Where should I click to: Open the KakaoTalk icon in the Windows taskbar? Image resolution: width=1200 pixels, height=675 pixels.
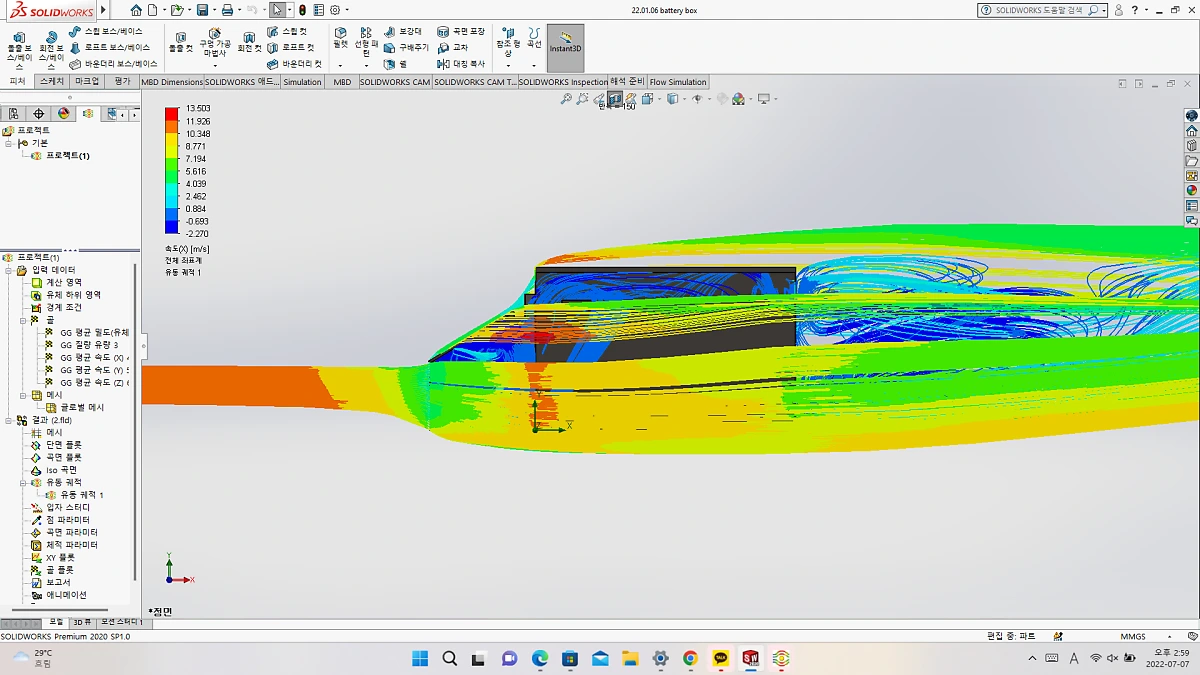click(x=721, y=658)
